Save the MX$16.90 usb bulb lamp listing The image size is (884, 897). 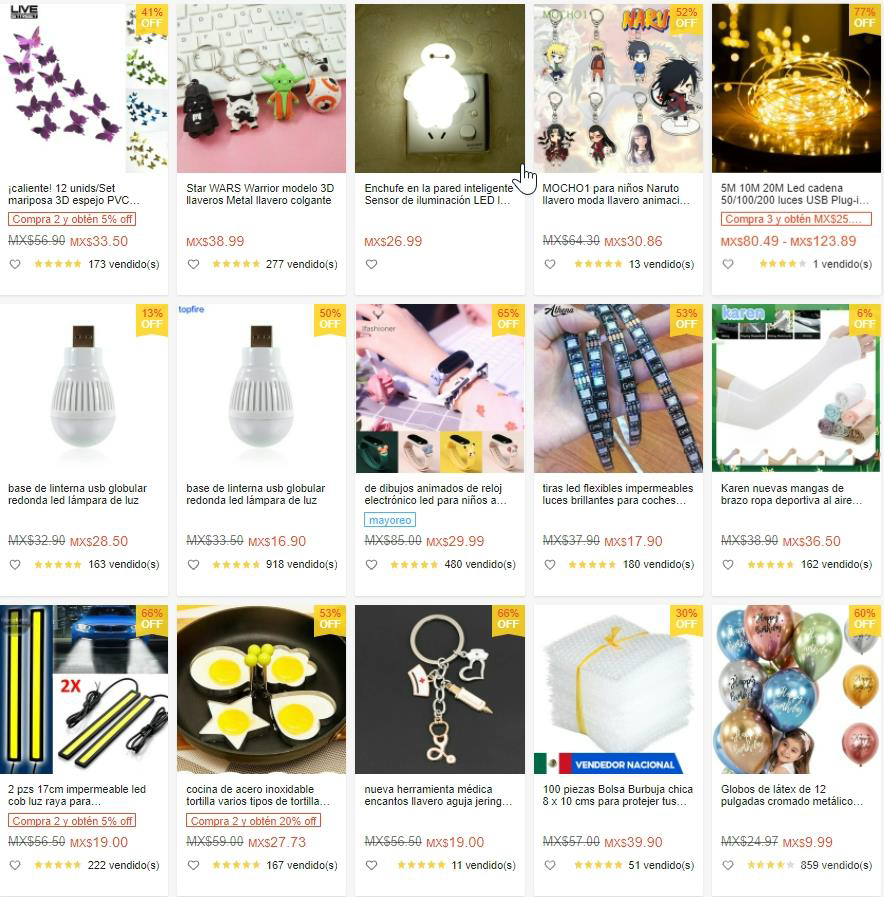[x=193, y=565]
